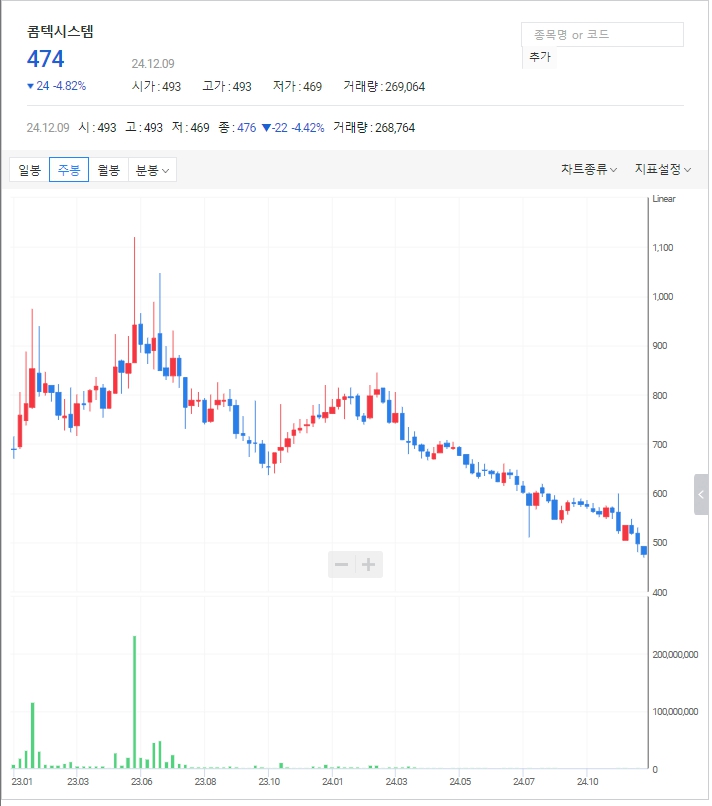Click the 200,000,000 volume axis label
712x806 pixels.
coord(675,655)
